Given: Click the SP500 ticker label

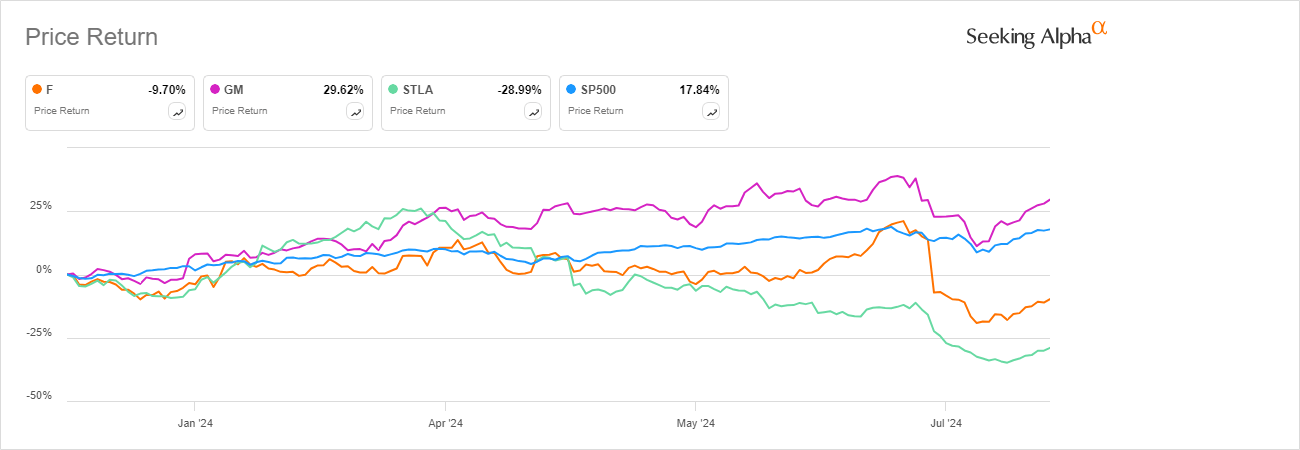Looking at the screenshot, I should (598, 89).
